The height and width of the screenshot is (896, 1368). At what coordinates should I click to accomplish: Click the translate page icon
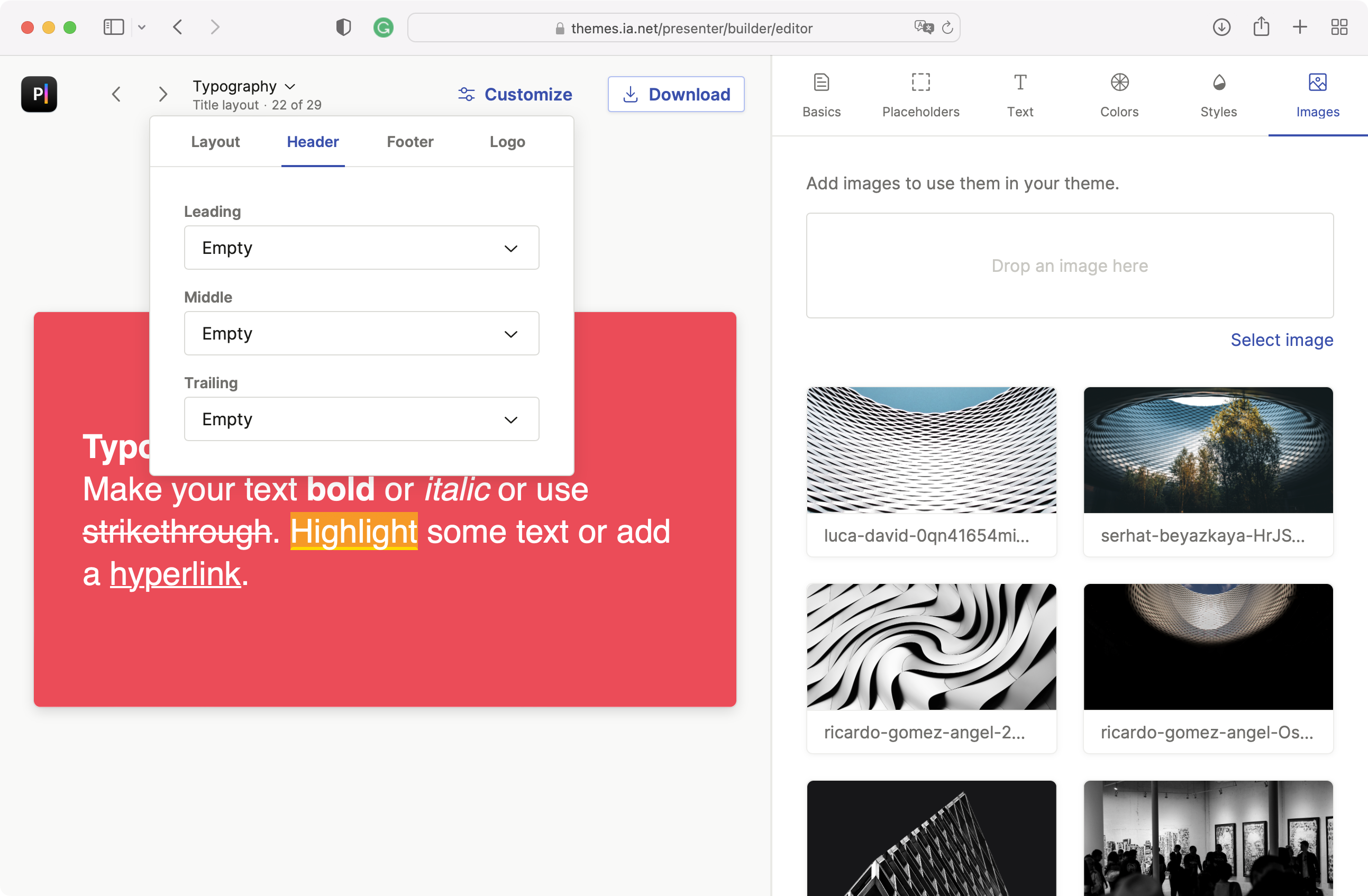(924, 27)
